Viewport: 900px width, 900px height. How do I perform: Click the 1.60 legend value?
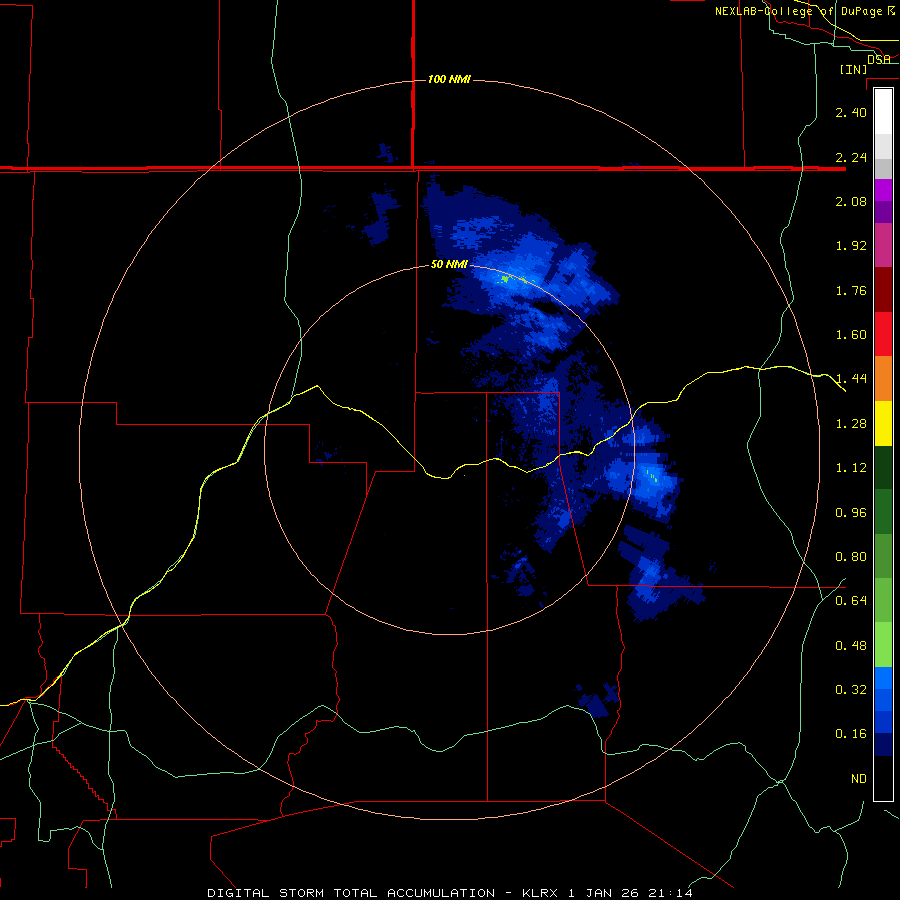[851, 335]
